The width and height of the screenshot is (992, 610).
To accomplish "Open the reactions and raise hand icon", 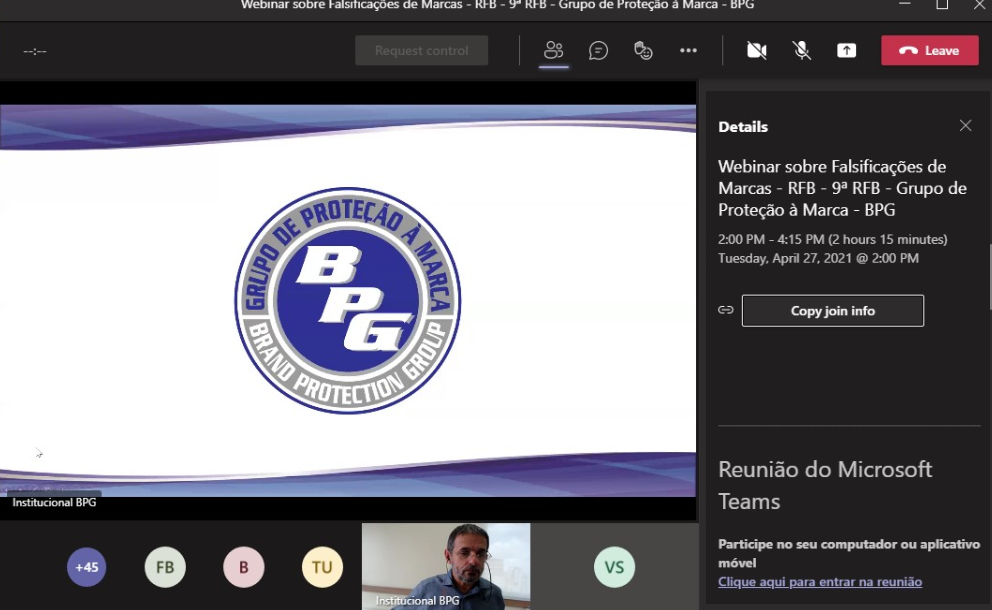I will click(643, 51).
